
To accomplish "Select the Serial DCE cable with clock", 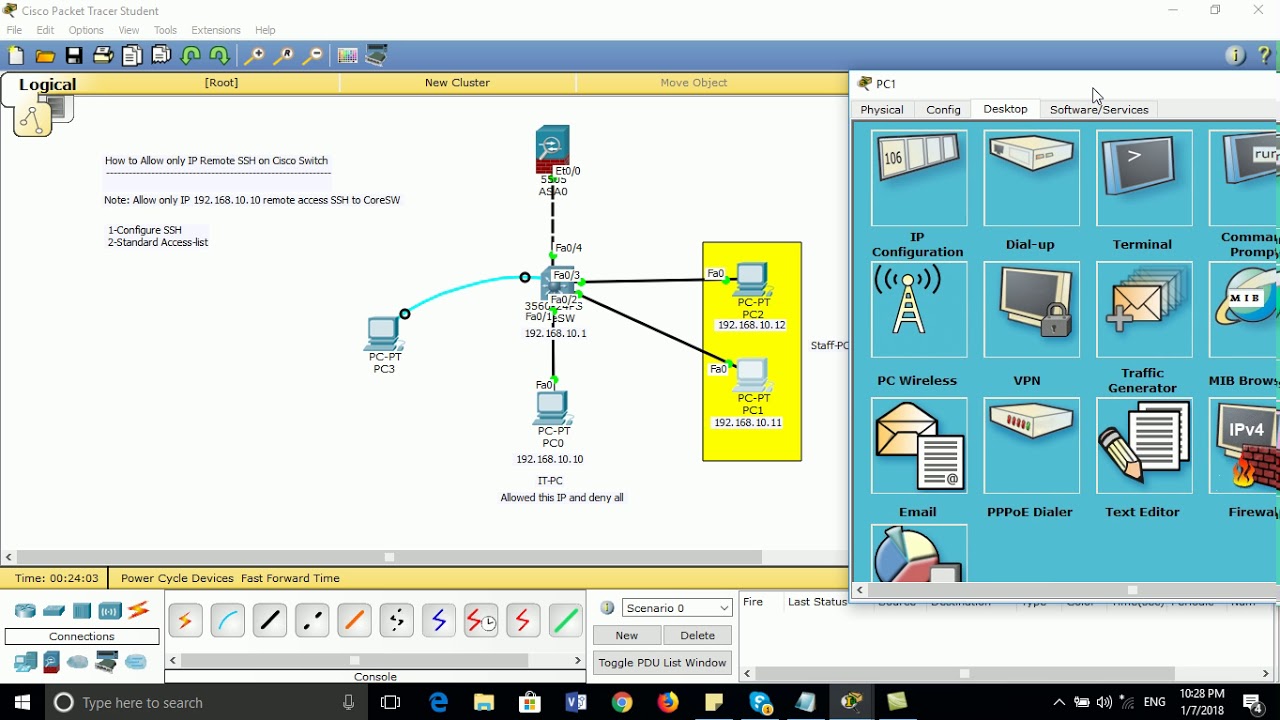I will point(481,621).
